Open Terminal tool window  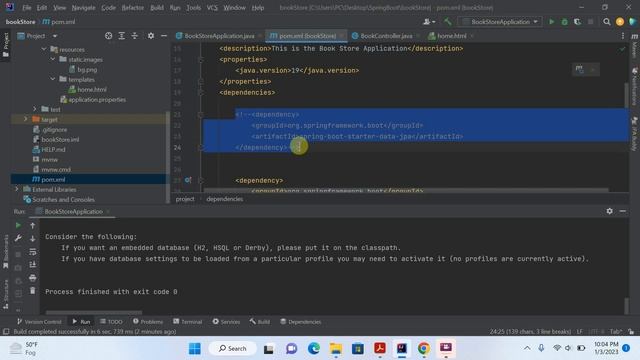(x=187, y=322)
